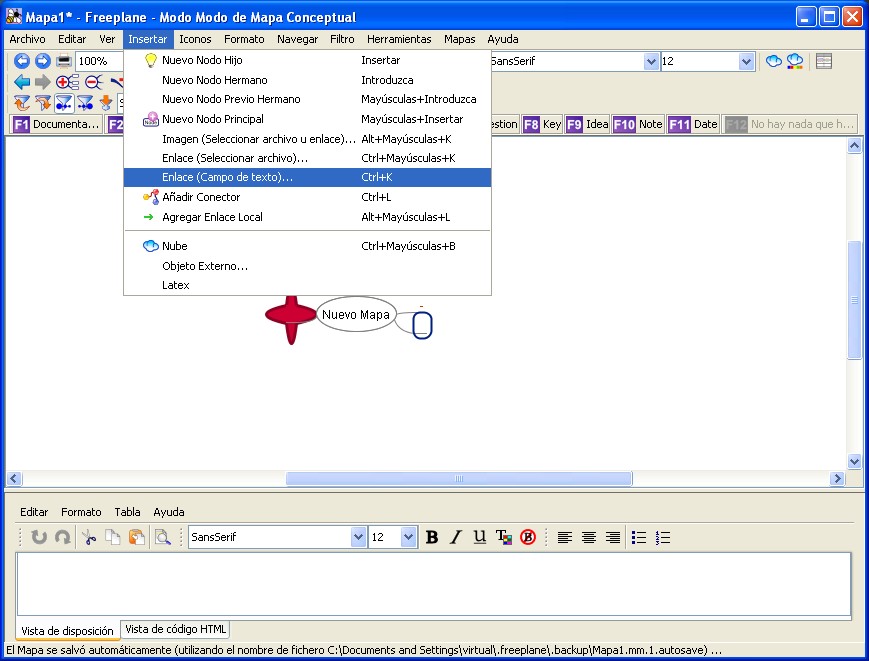Open the Archivo menu
Image resolution: width=869 pixels, height=661 pixels.
27,39
